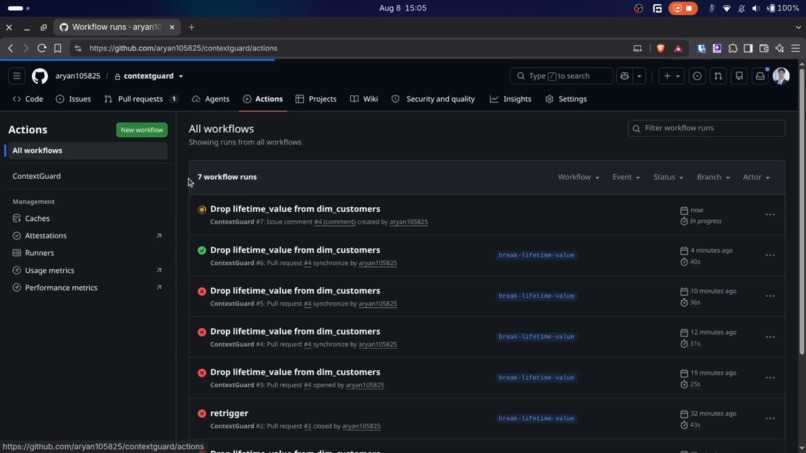Open the GitHub home logo
Image resolution: width=806 pixels, height=453 pixels.
point(40,76)
